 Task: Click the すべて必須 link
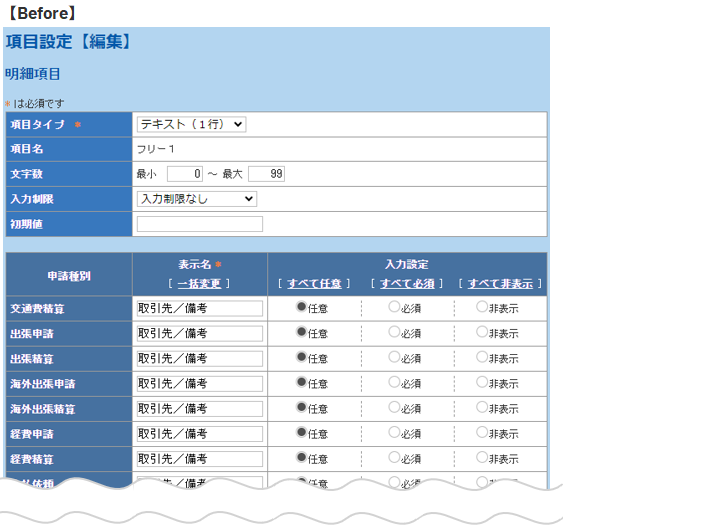tap(406, 284)
